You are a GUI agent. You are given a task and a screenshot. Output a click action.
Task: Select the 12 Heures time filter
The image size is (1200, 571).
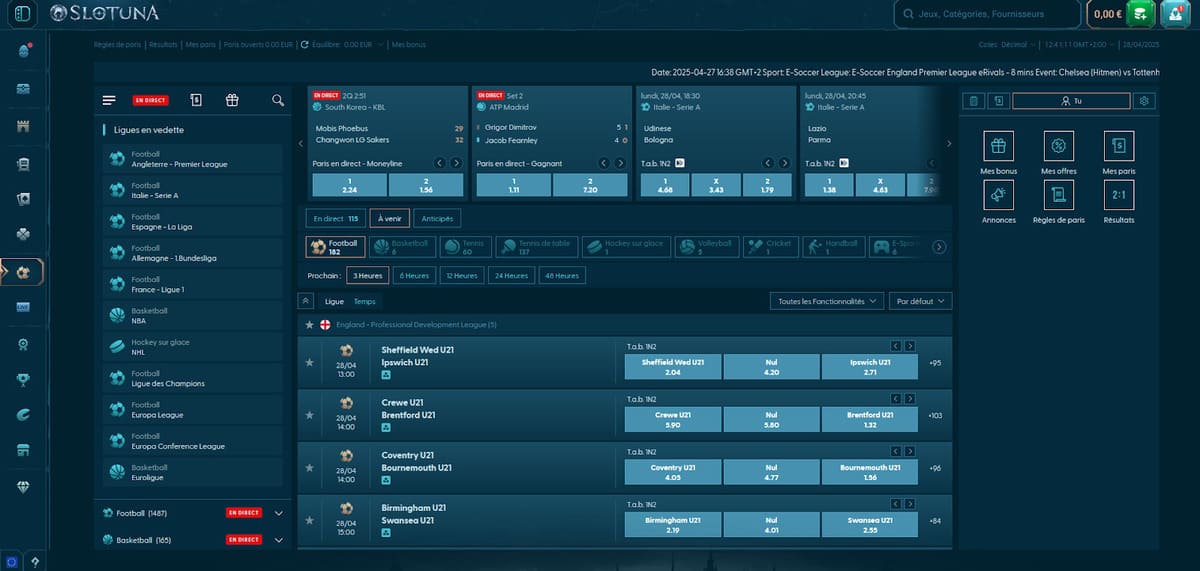462,275
